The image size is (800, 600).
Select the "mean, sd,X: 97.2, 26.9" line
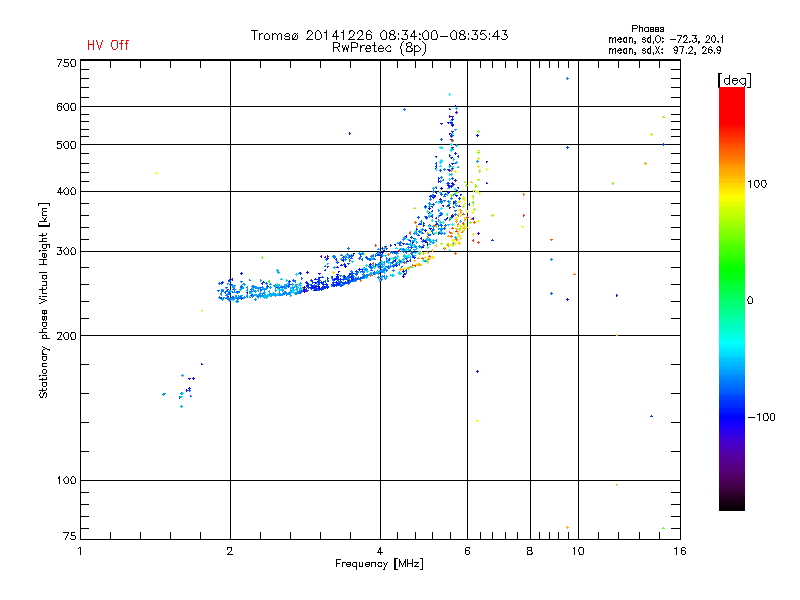click(664, 50)
